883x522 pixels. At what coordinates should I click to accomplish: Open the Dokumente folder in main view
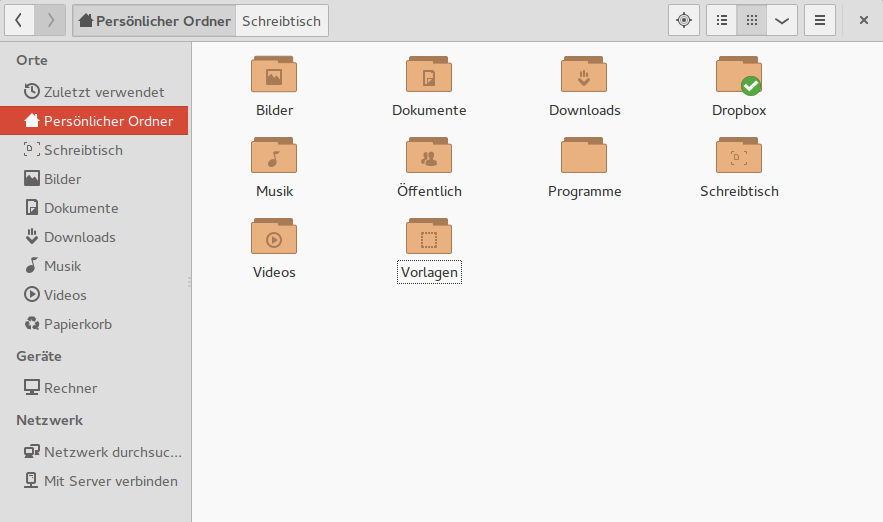click(429, 75)
